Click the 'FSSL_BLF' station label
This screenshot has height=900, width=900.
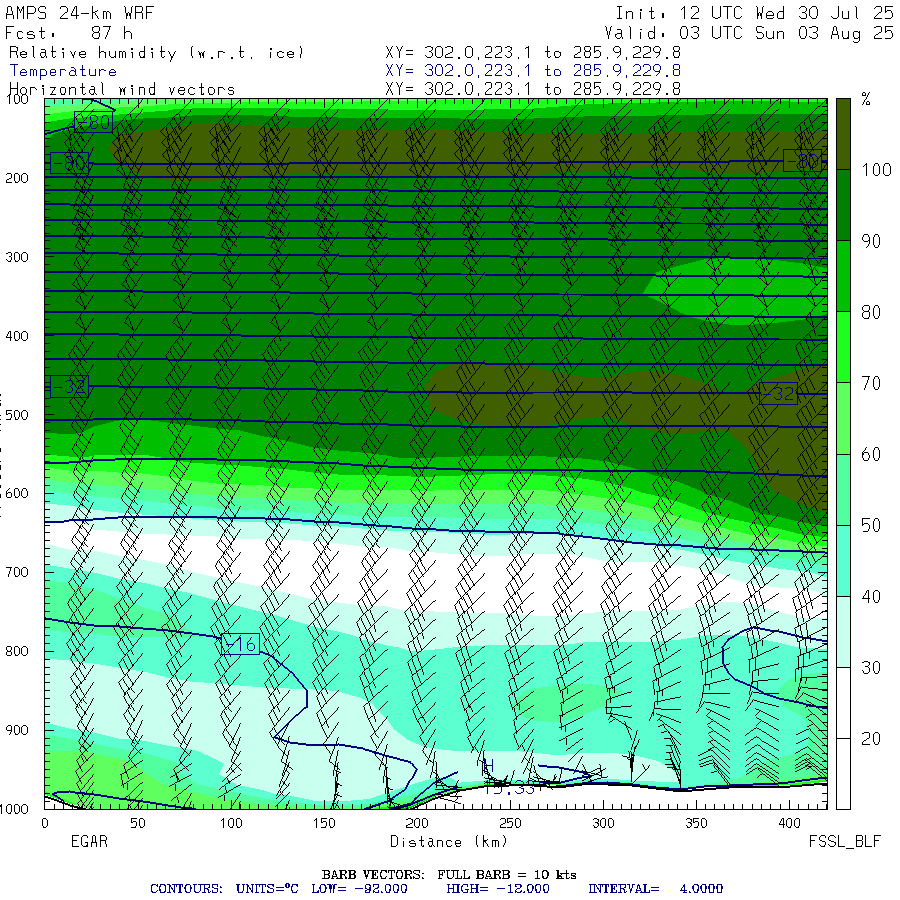tap(844, 841)
